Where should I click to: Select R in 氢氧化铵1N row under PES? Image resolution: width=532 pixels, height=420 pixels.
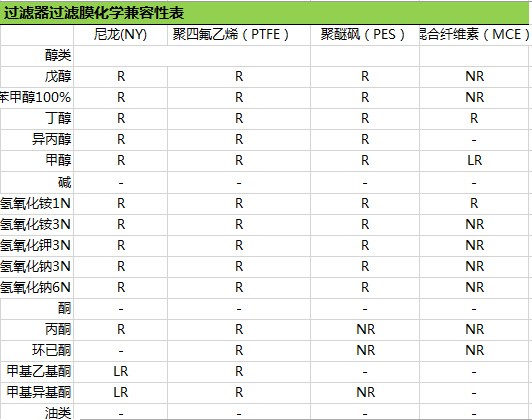(365, 204)
